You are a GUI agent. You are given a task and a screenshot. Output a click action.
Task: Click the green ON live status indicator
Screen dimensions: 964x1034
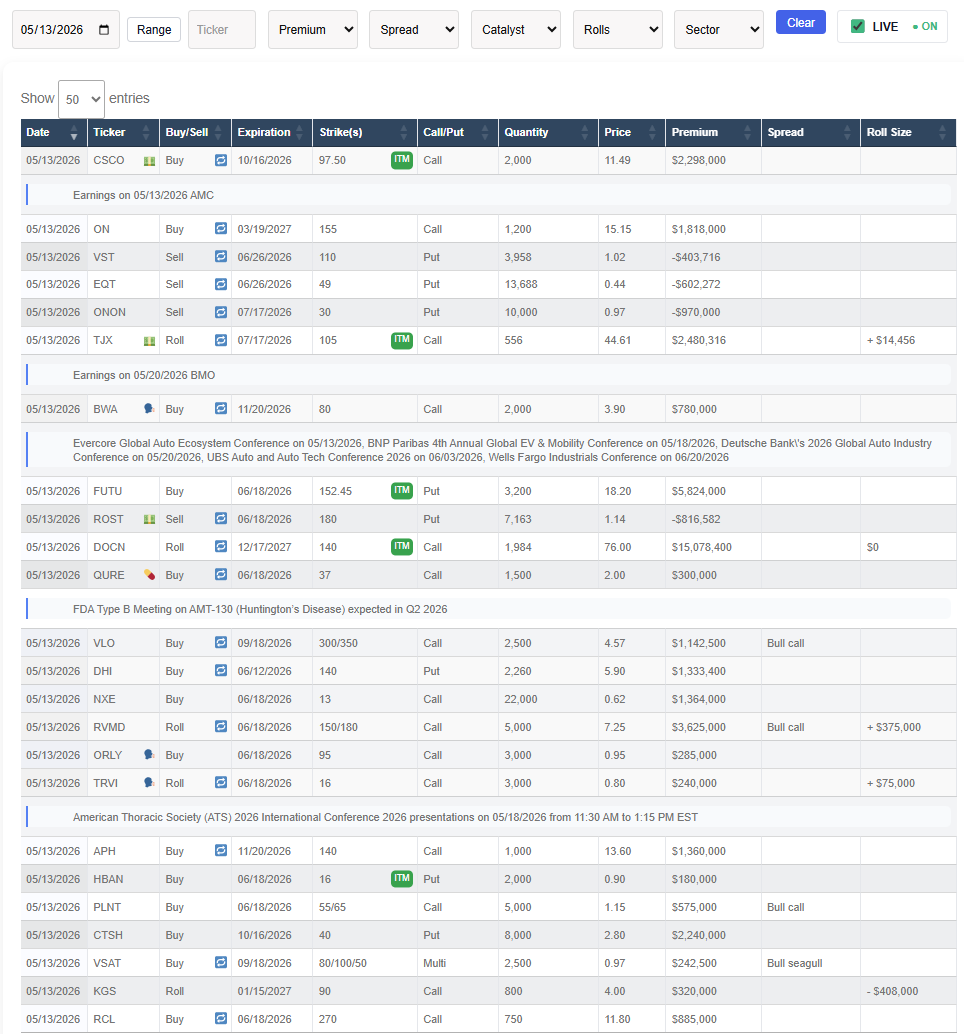925,26
